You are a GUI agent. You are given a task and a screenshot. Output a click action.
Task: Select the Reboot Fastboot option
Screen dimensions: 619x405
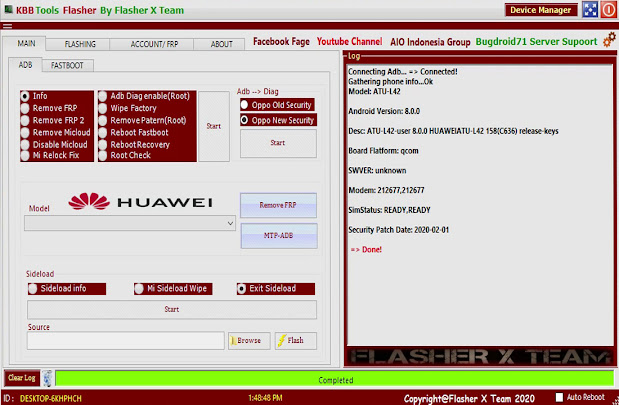[x=134, y=133]
